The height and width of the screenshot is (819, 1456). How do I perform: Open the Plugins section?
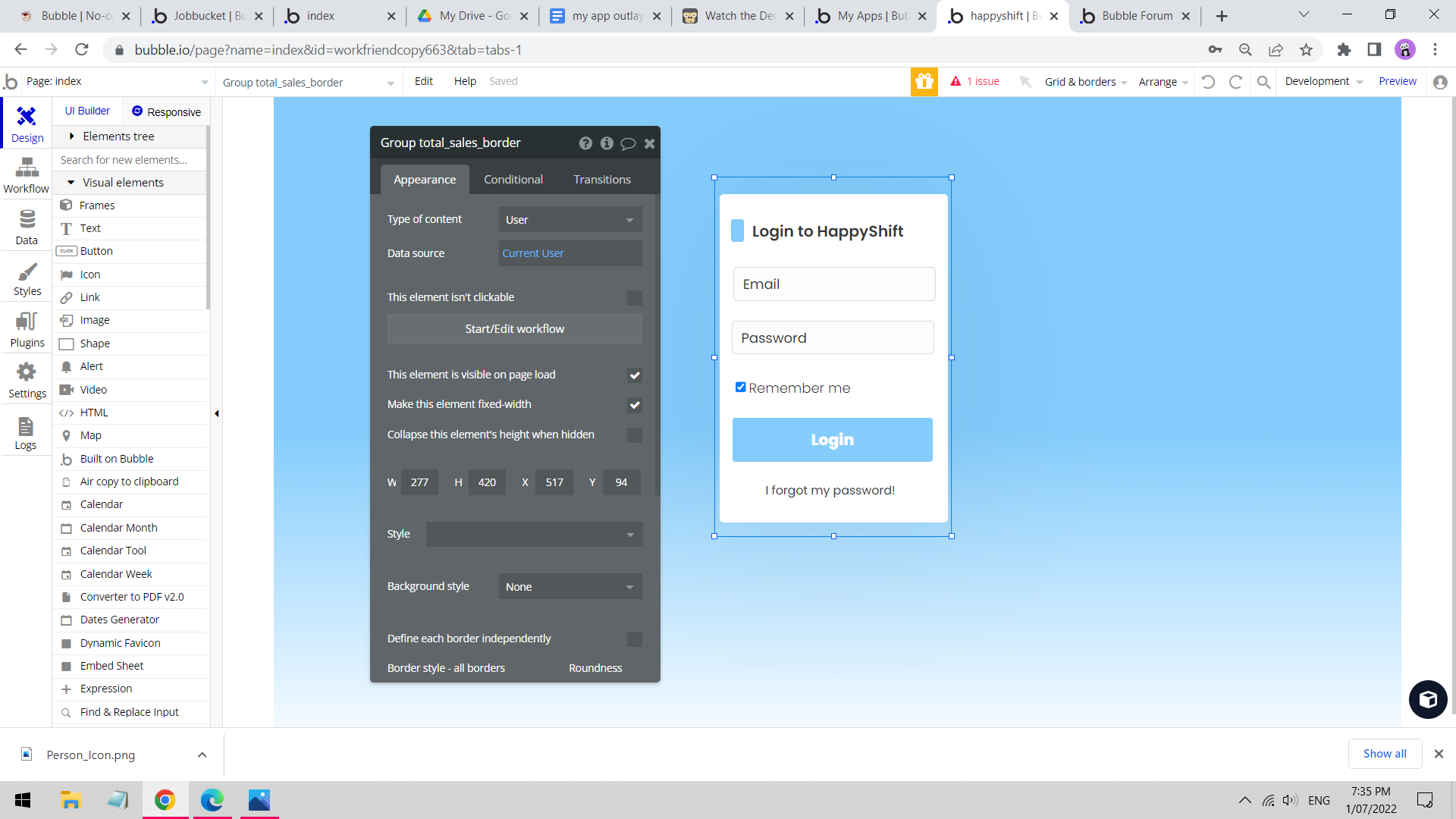click(x=26, y=328)
